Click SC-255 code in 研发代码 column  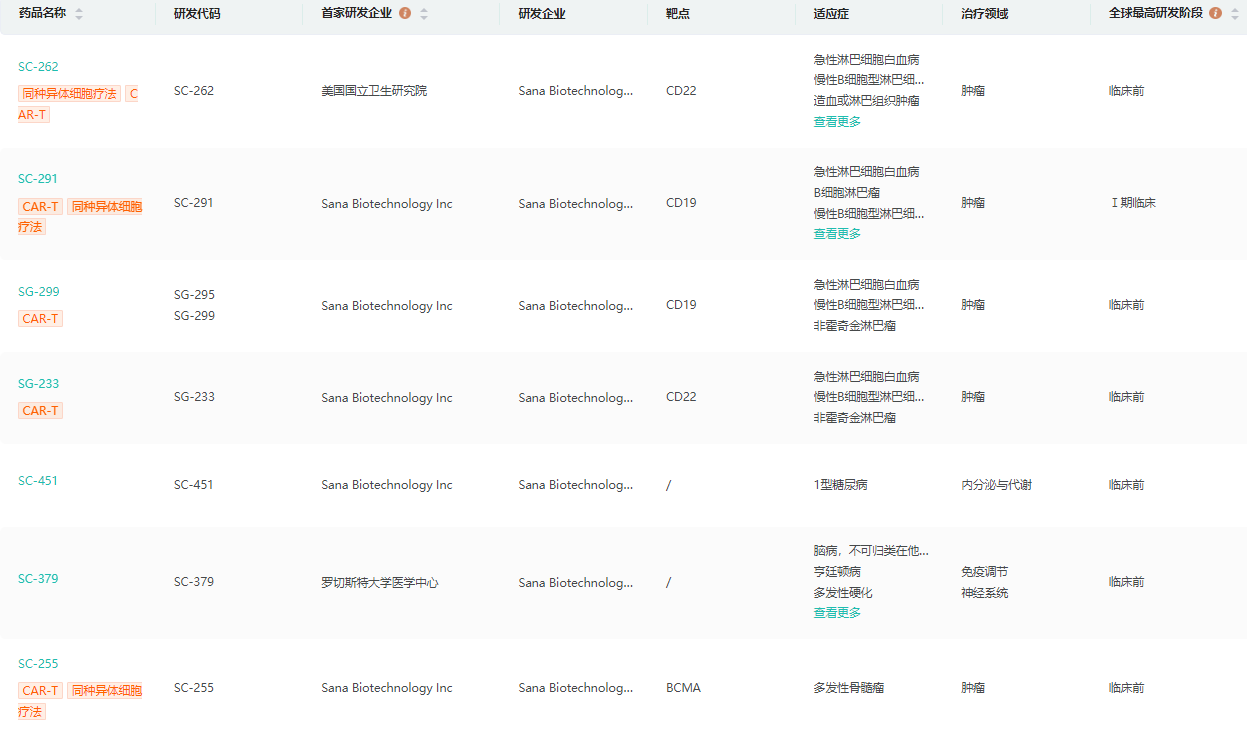194,688
